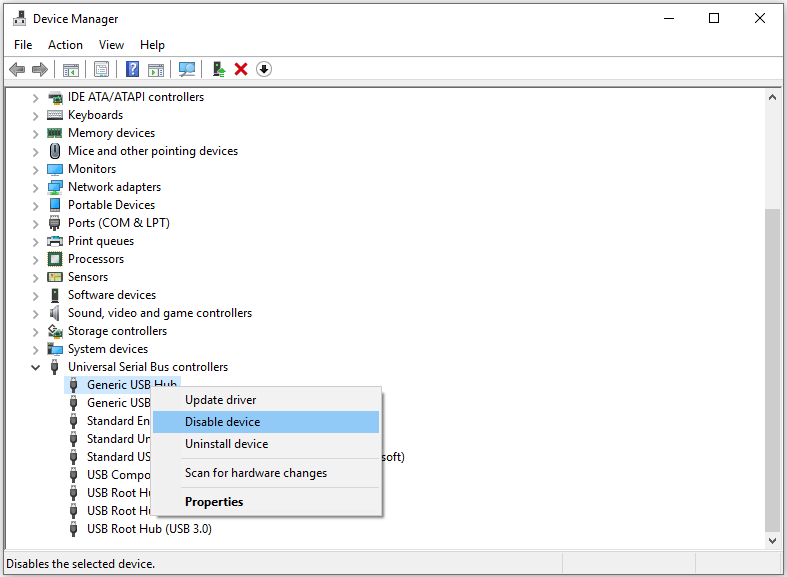This screenshot has height=577, width=787.
Task: Click Scan for hardware changes toolbar icon
Action: point(187,69)
